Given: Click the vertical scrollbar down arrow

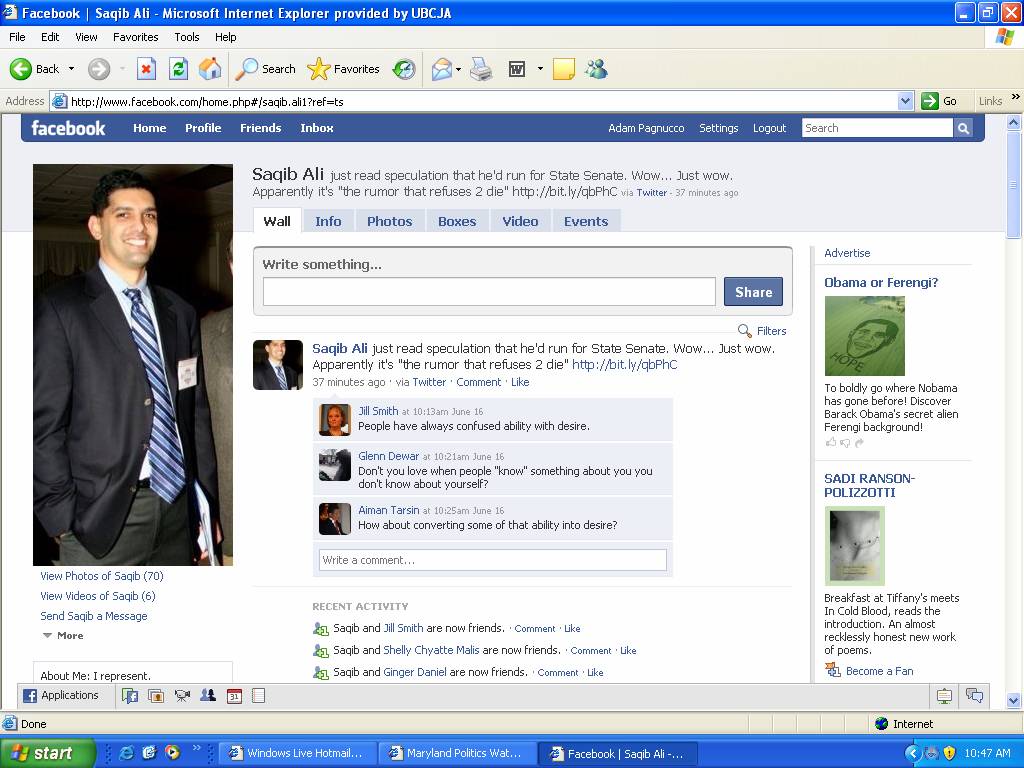Looking at the screenshot, I should [x=1014, y=701].
